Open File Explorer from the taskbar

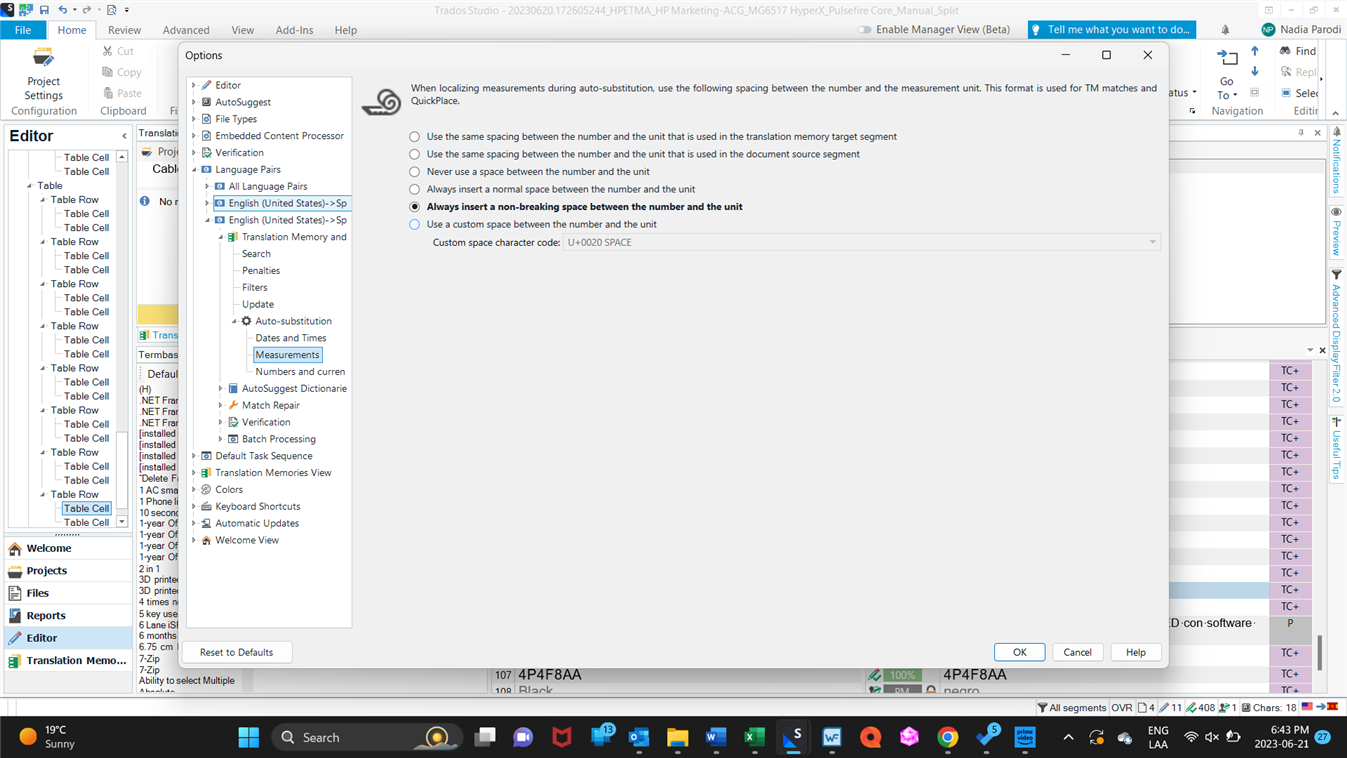[677, 737]
